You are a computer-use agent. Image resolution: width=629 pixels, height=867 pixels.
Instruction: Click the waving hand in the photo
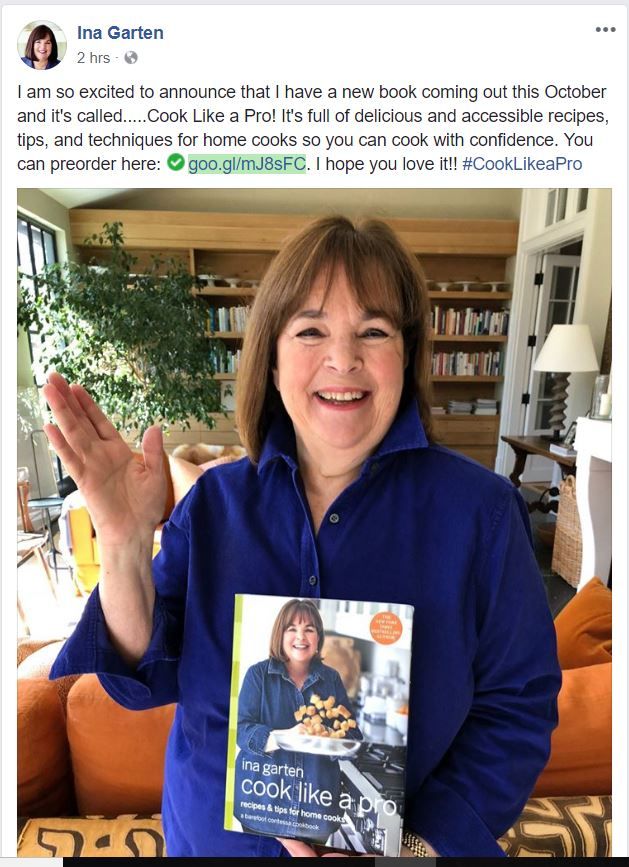pyautogui.click(x=104, y=453)
